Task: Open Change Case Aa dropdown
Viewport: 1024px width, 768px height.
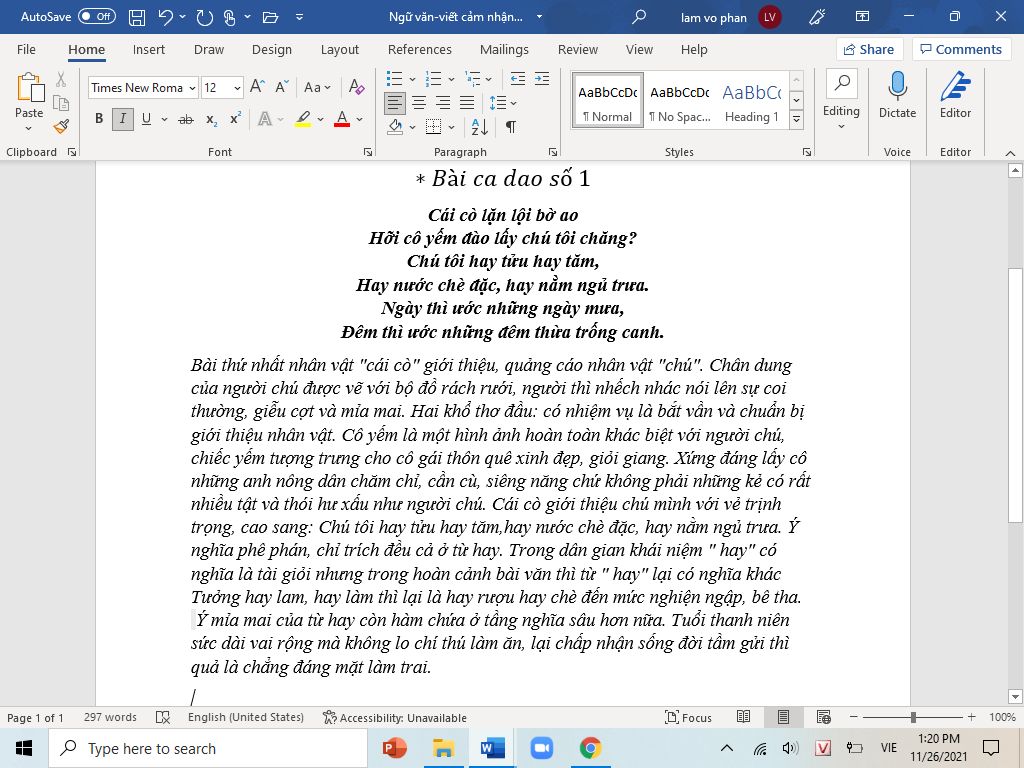Action: click(317, 87)
